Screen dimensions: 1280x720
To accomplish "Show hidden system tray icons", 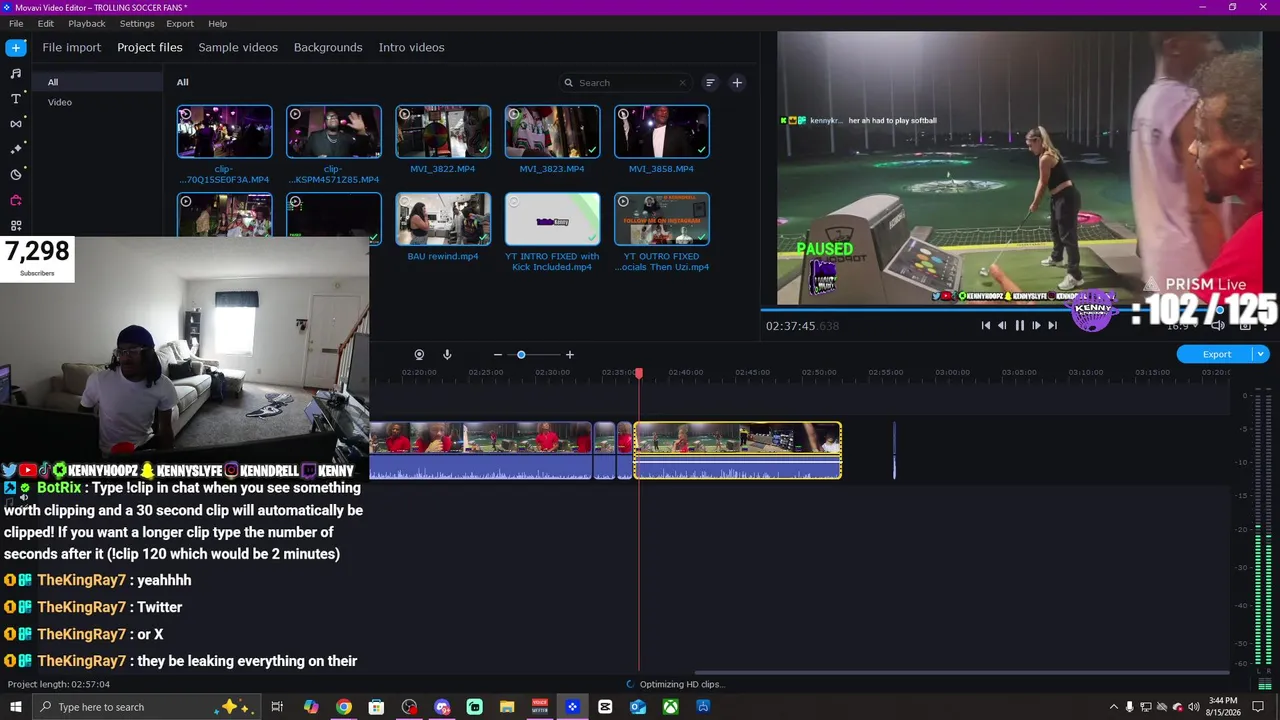I will (1113, 707).
